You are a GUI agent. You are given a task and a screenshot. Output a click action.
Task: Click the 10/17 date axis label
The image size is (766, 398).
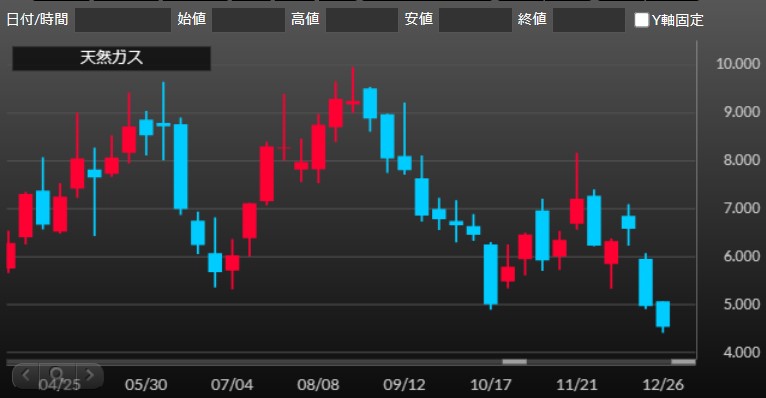pos(490,385)
